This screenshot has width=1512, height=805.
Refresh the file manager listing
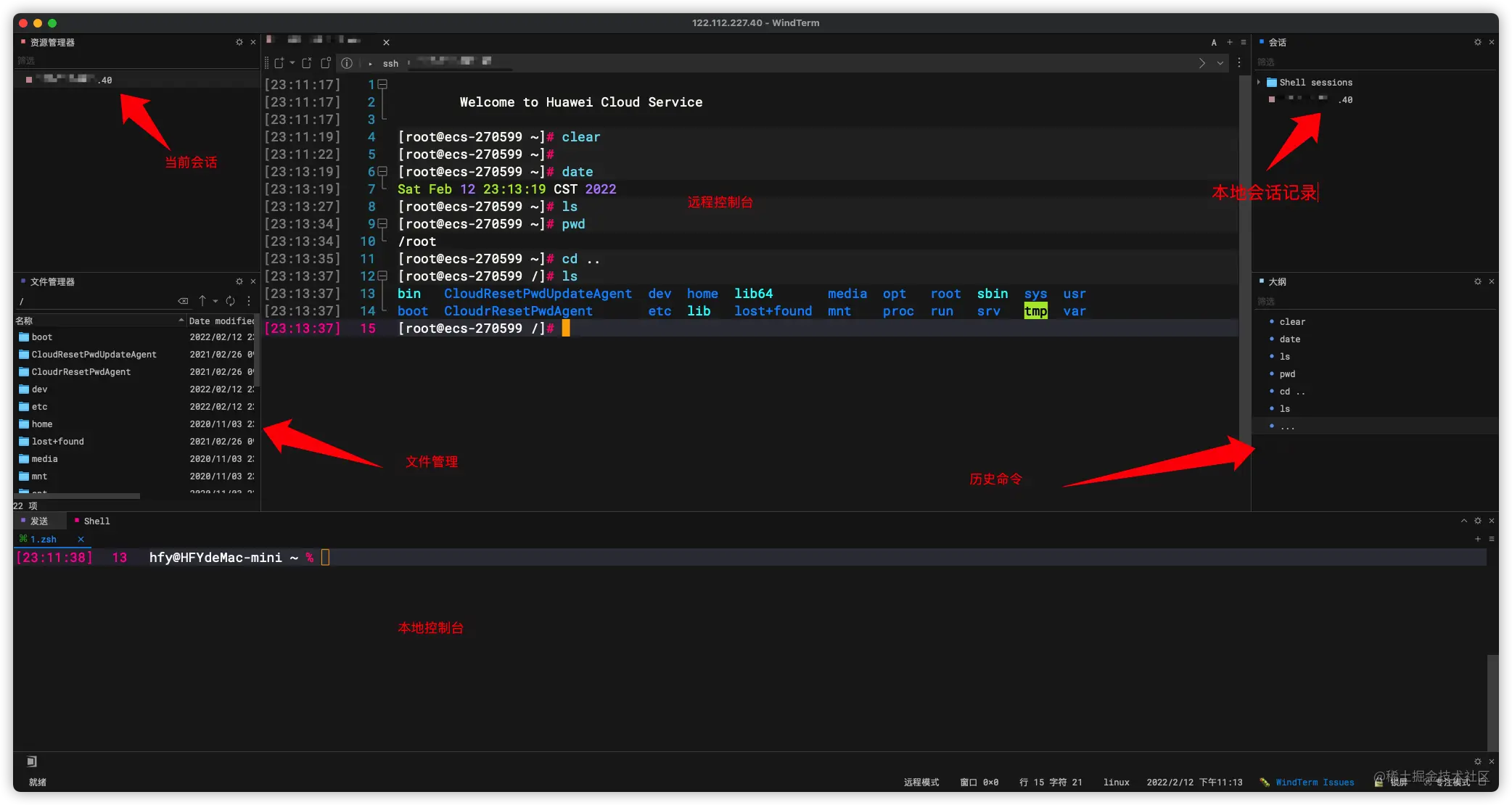click(x=230, y=301)
